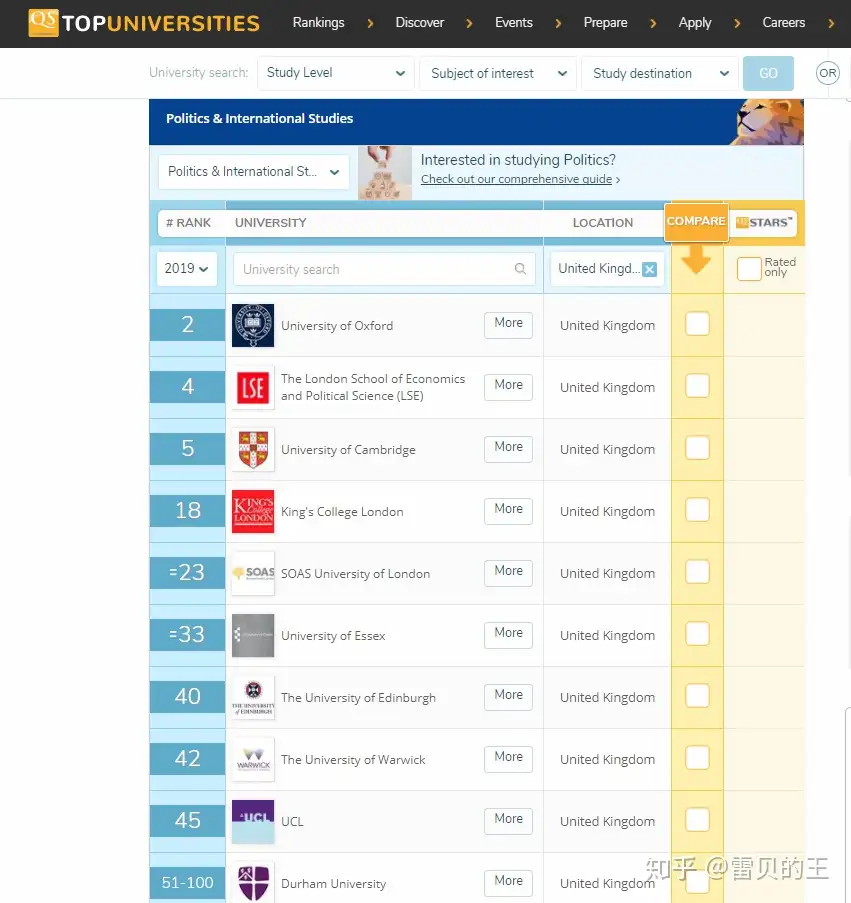Click the University of Edinburgh logo

[253, 697]
